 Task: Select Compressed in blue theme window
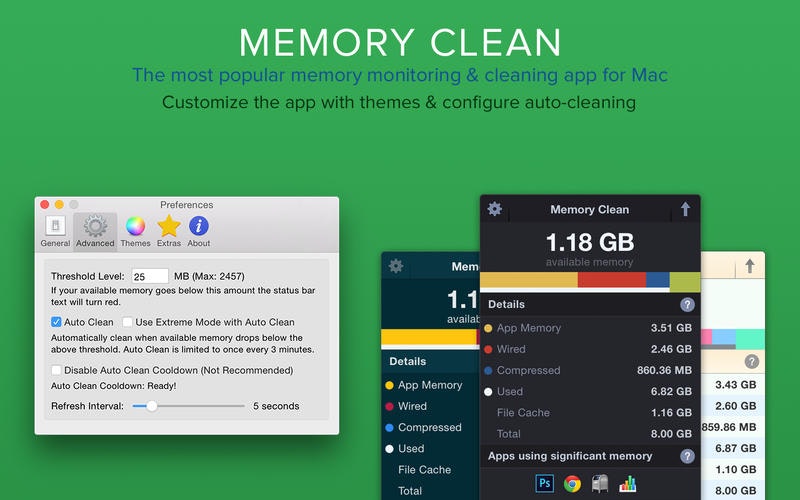pos(430,428)
